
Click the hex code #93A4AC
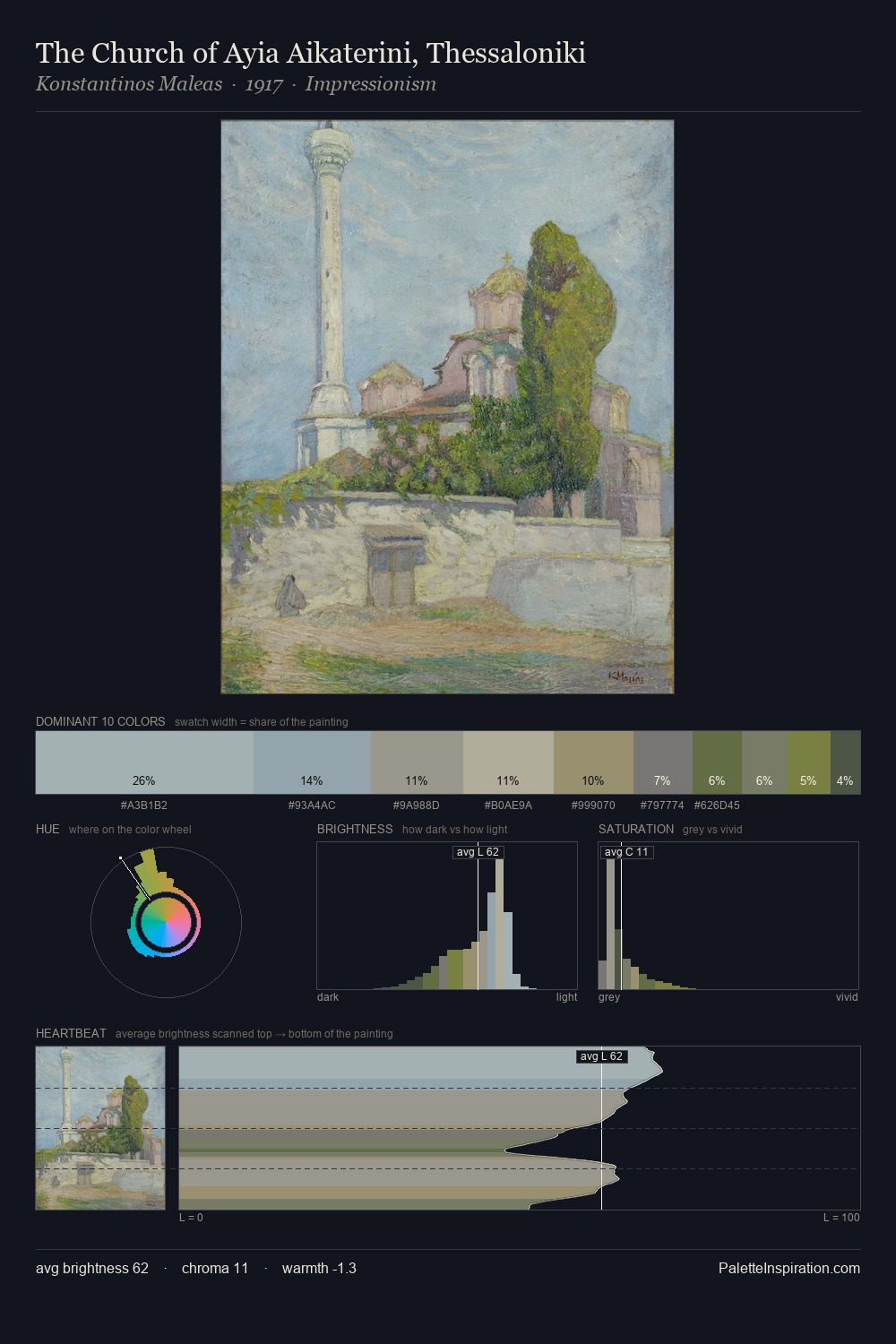click(312, 805)
